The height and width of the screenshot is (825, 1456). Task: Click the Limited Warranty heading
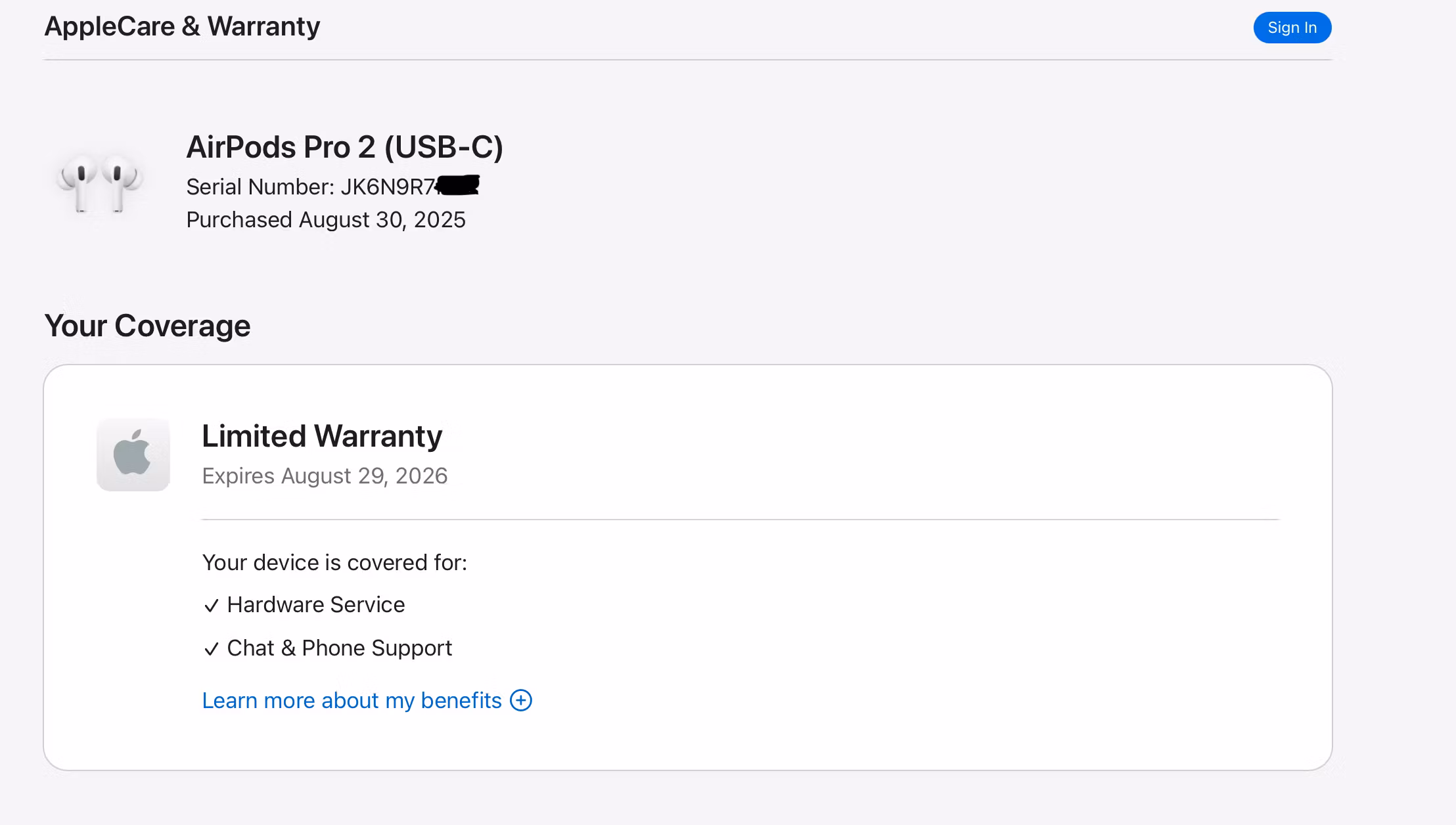(322, 436)
